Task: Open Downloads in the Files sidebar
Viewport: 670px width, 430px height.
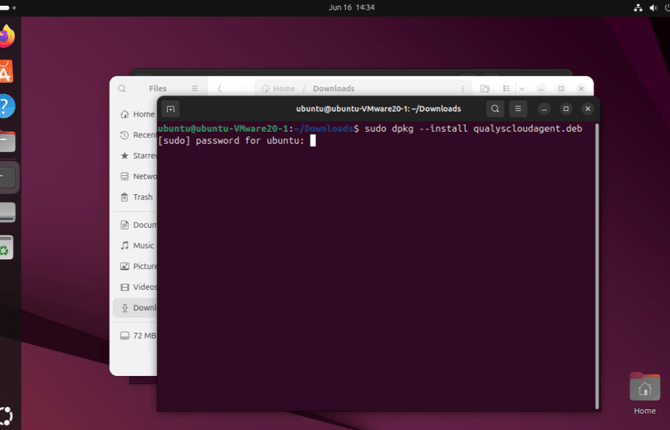Action: click(x=136, y=308)
